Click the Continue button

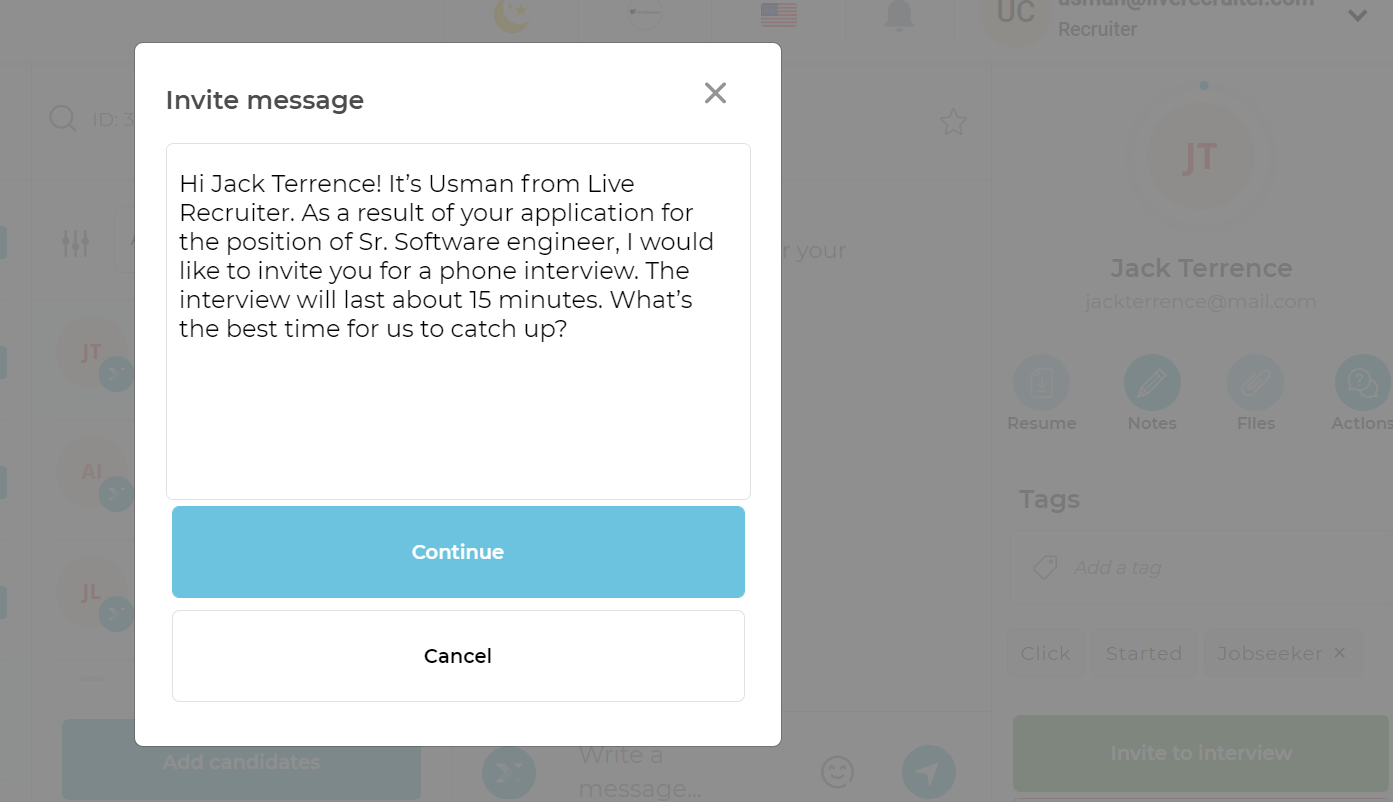coord(458,552)
